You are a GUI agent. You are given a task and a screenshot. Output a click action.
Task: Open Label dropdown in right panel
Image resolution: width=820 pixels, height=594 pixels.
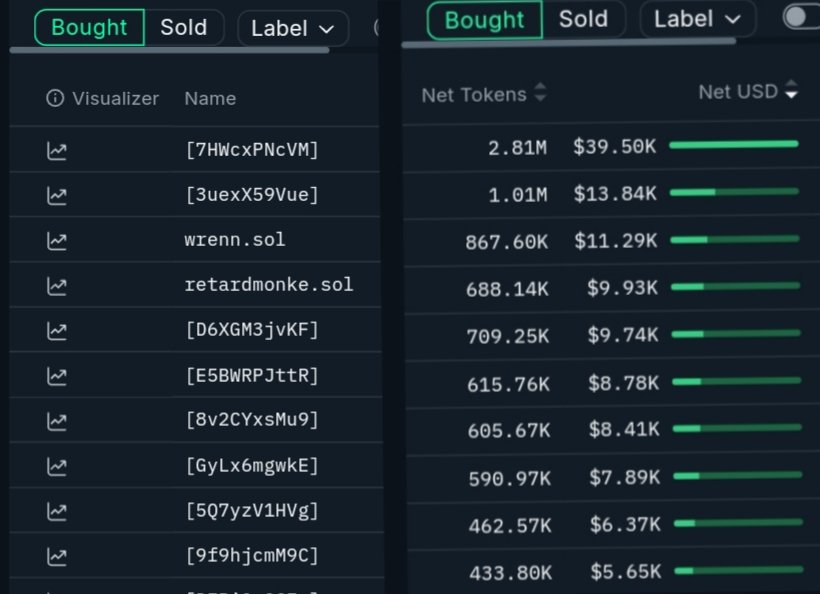point(697,19)
